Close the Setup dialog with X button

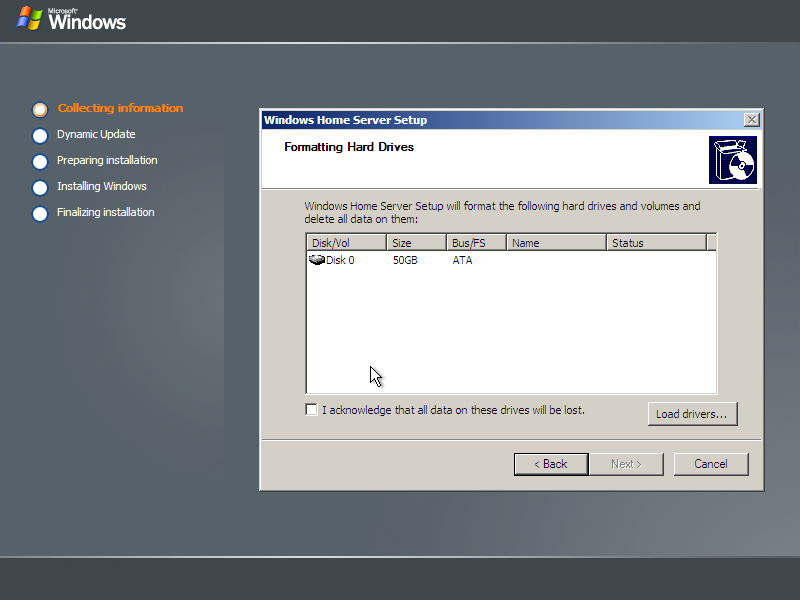pos(752,120)
